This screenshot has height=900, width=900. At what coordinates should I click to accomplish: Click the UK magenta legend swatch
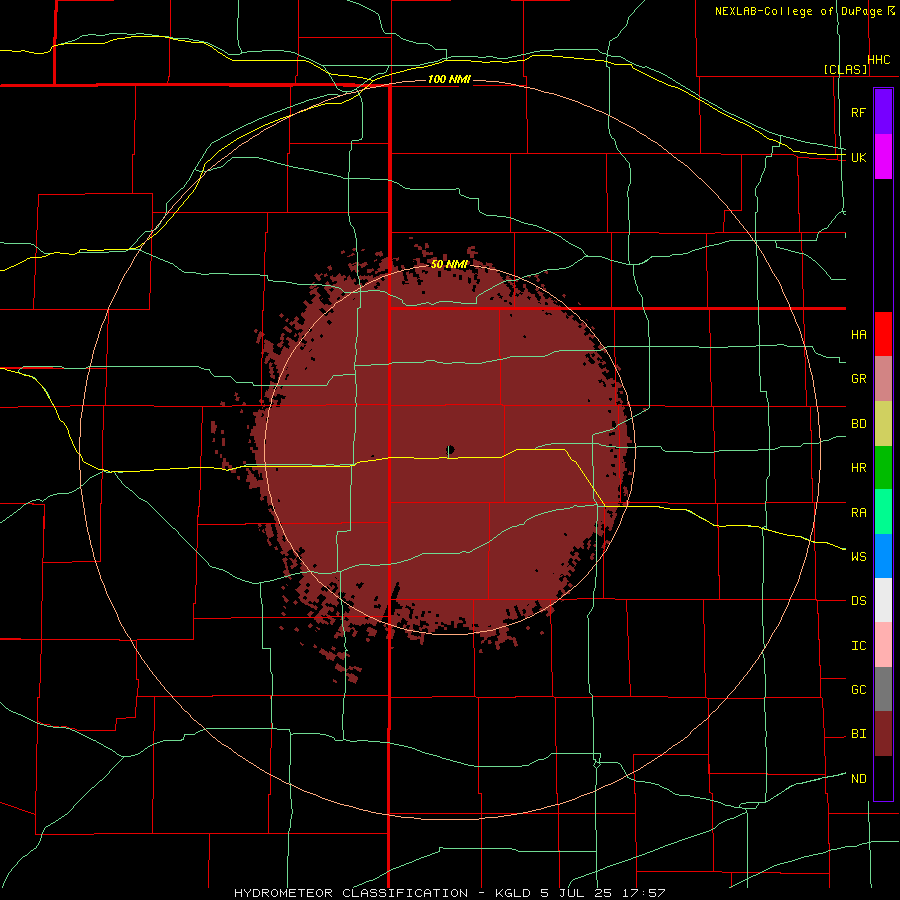pyautogui.click(x=883, y=157)
